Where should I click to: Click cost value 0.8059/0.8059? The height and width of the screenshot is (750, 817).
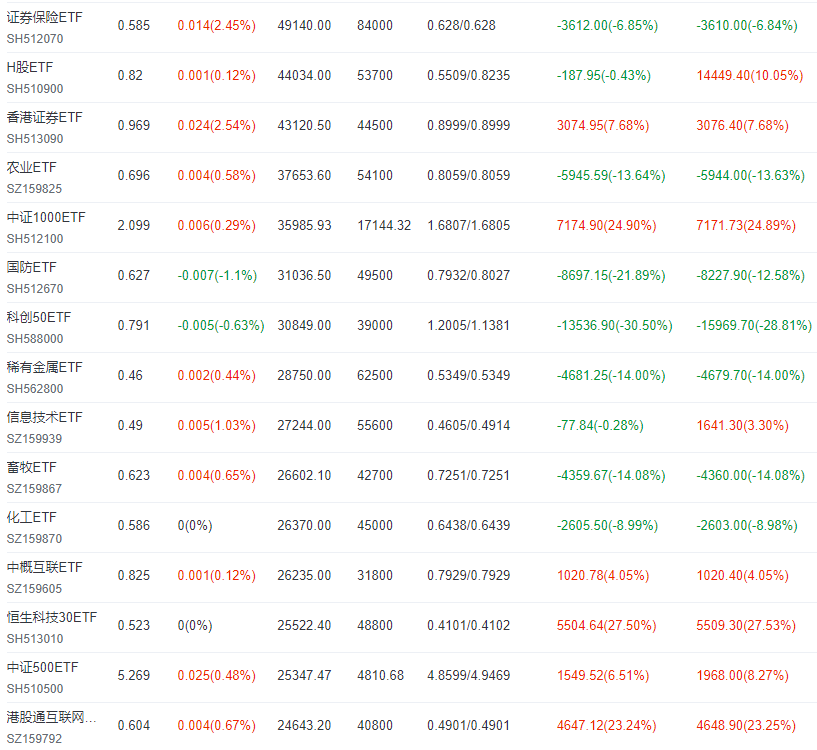(x=468, y=176)
